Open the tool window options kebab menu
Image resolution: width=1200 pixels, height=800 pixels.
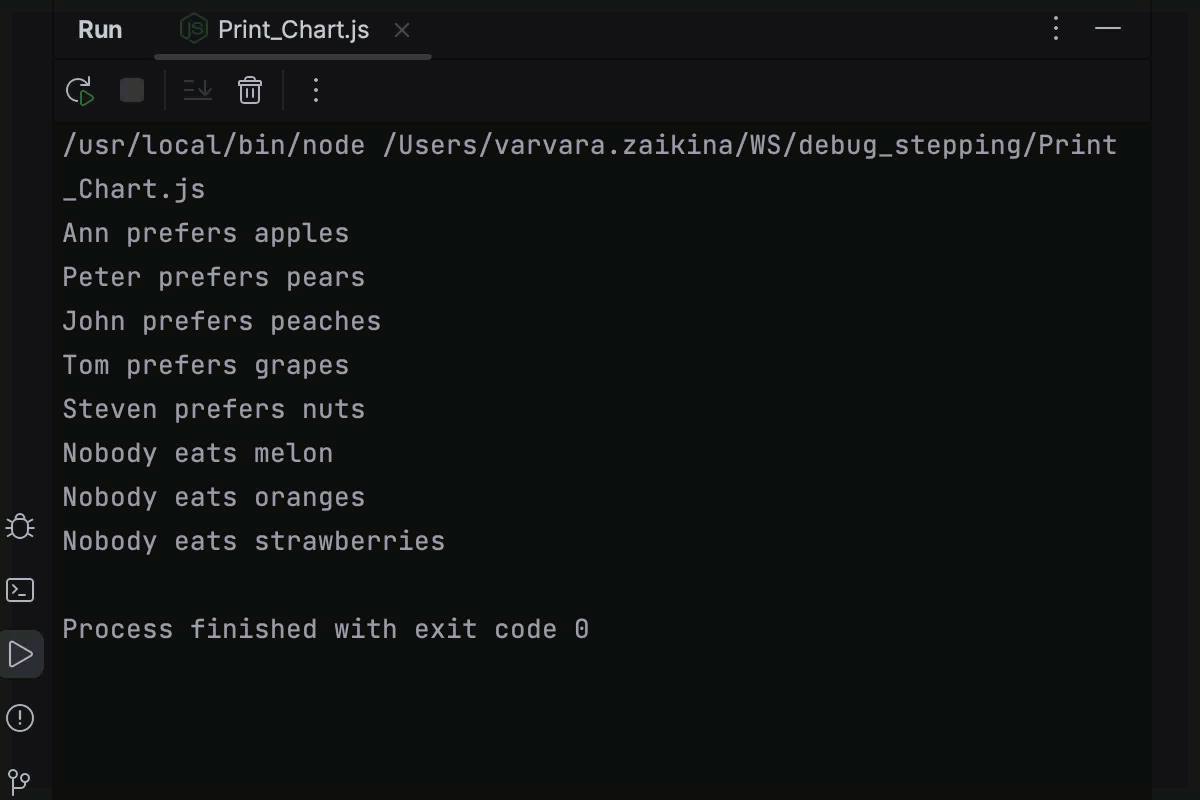(1055, 29)
